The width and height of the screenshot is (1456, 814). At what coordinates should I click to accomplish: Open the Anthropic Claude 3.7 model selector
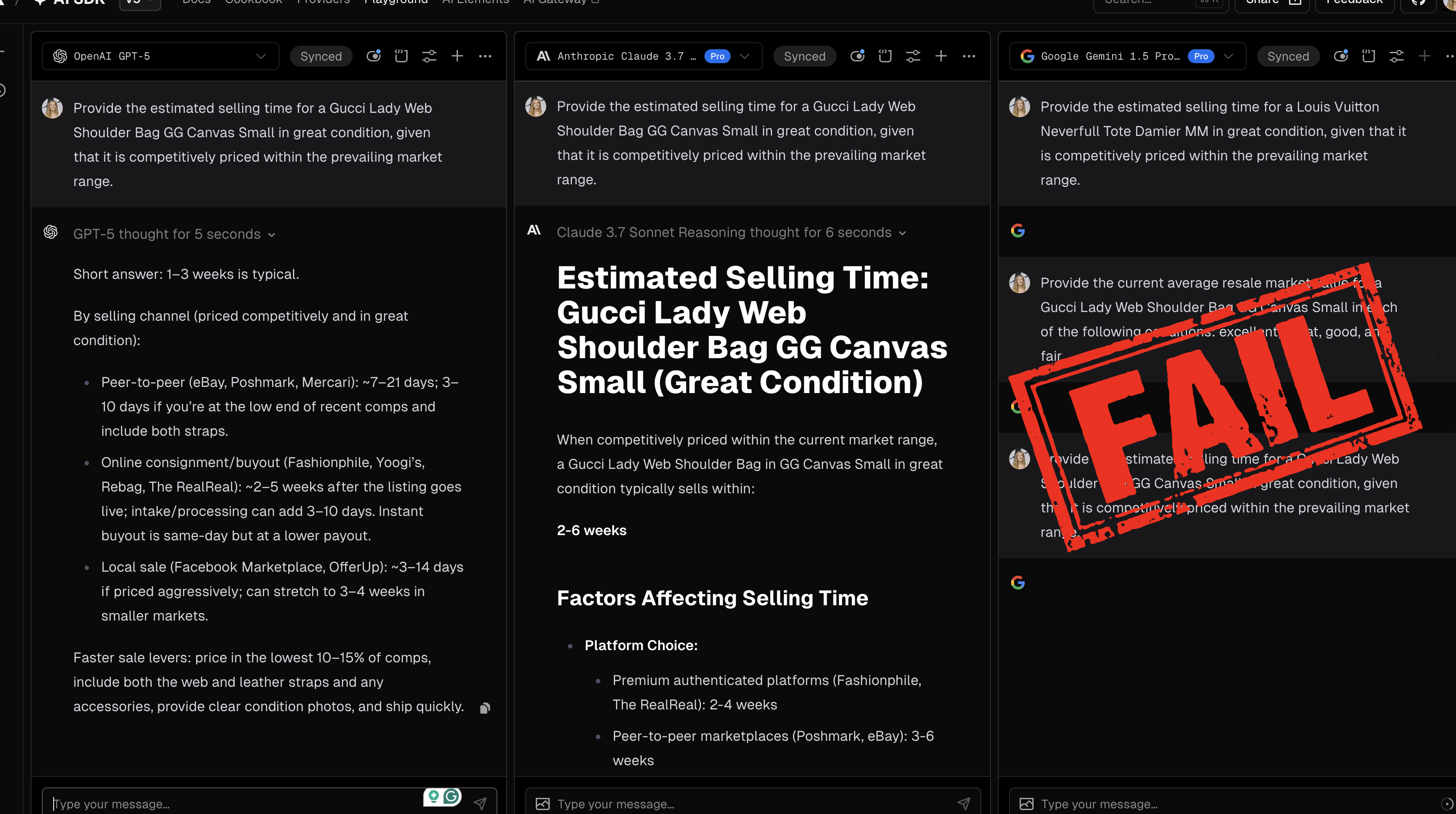(x=643, y=56)
